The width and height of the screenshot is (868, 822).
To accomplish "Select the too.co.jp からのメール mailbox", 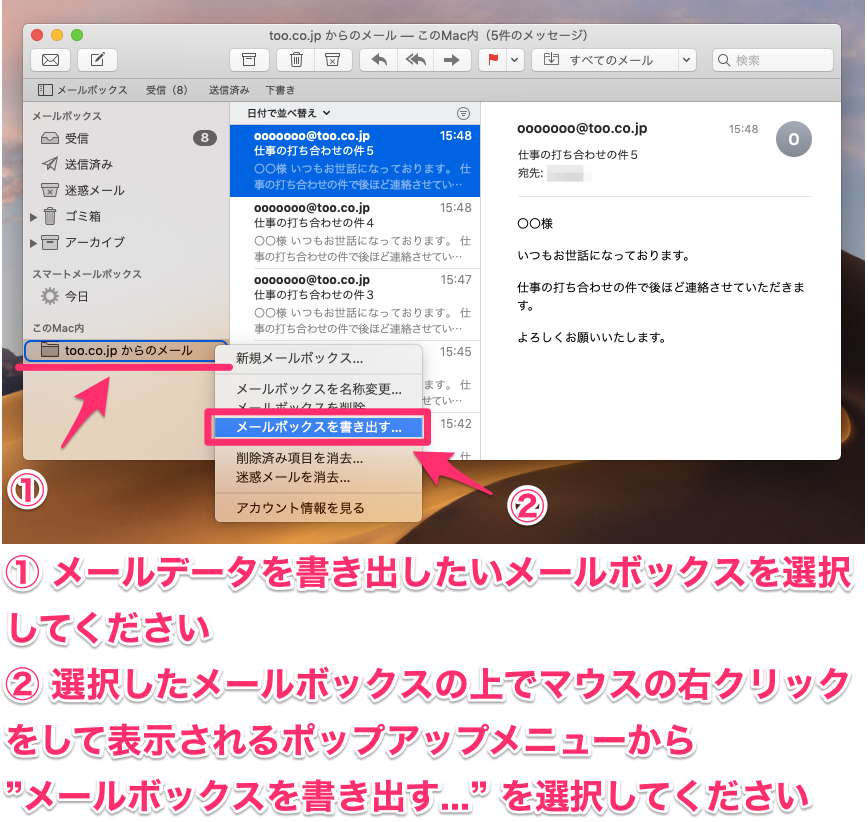I will [x=126, y=350].
